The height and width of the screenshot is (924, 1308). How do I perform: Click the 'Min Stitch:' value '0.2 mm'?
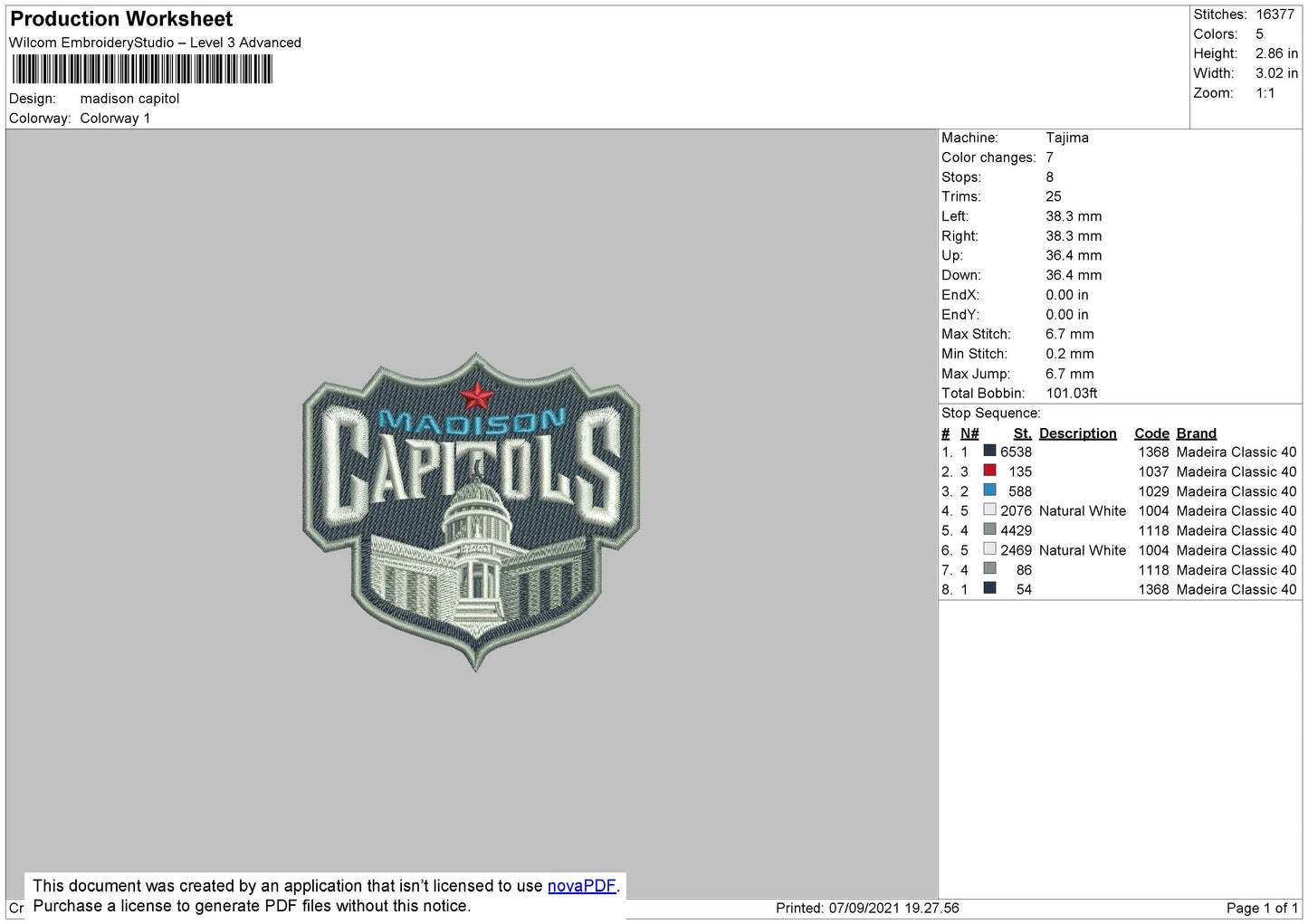tap(1070, 354)
